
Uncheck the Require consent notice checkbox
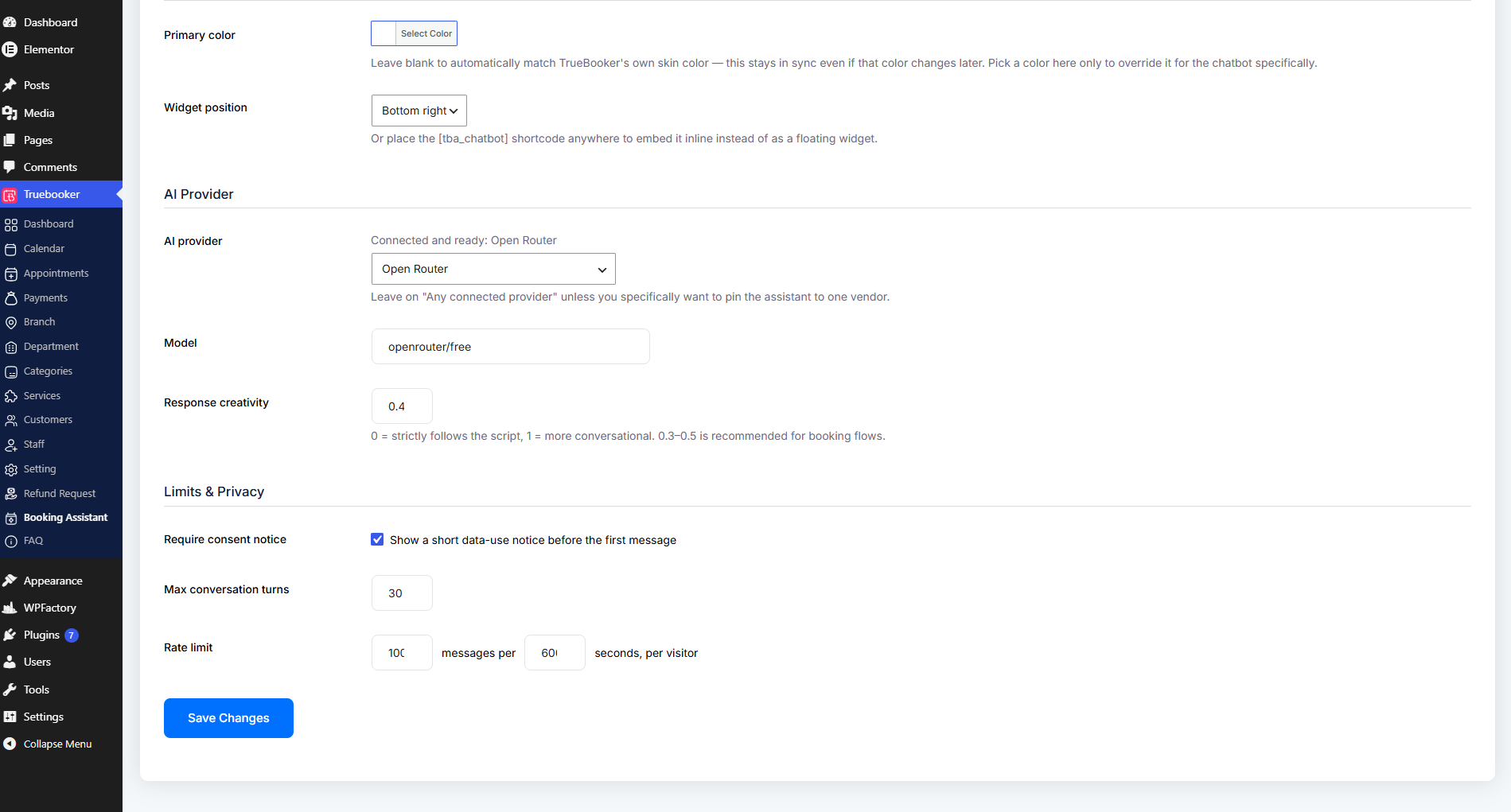point(377,539)
